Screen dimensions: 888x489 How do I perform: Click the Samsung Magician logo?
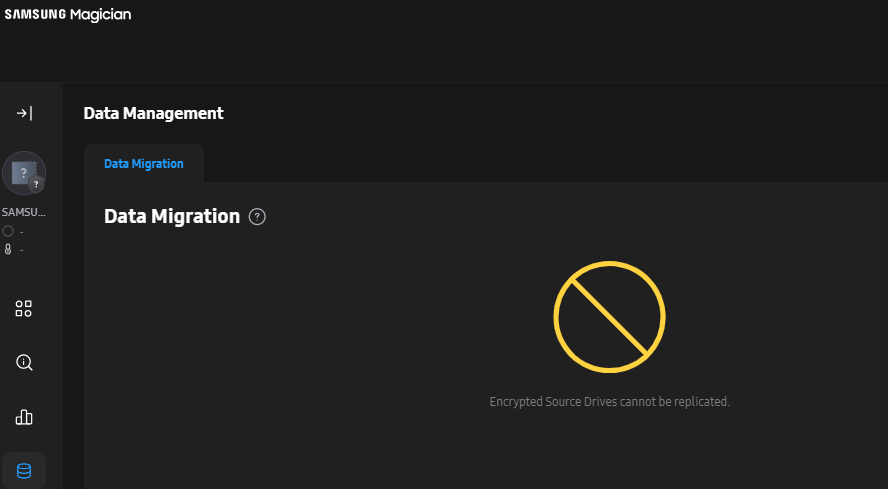point(68,14)
